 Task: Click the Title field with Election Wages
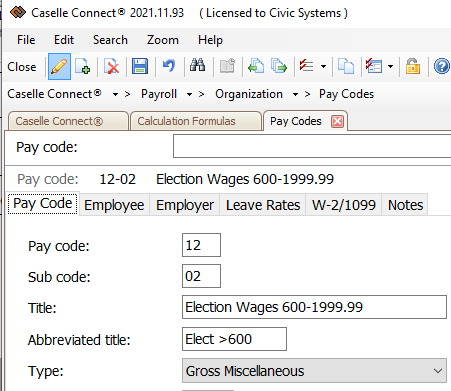pyautogui.click(x=314, y=307)
